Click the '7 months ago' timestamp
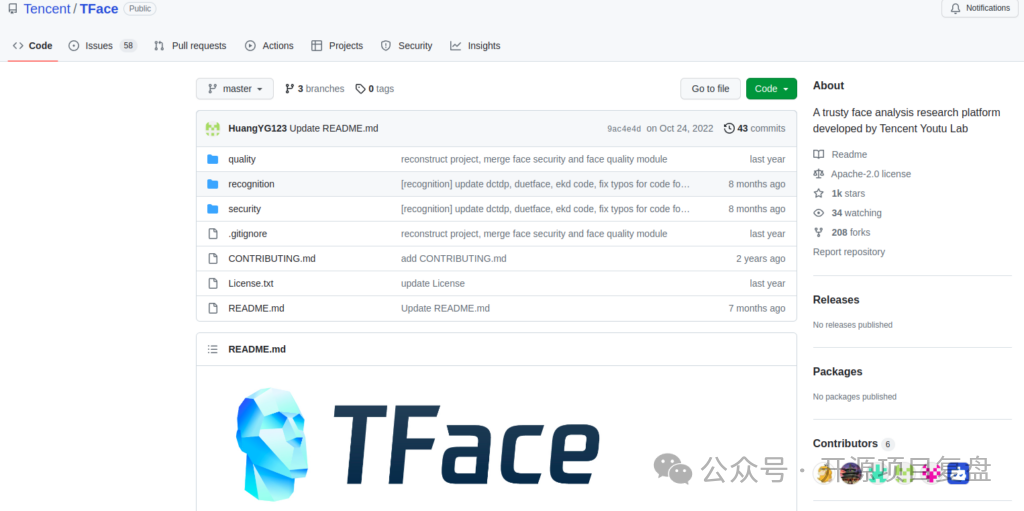The image size is (1024, 511). pyautogui.click(x=757, y=308)
